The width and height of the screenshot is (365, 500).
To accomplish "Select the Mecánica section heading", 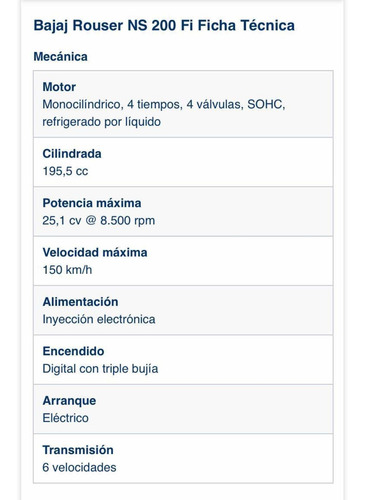I will coord(60,57).
